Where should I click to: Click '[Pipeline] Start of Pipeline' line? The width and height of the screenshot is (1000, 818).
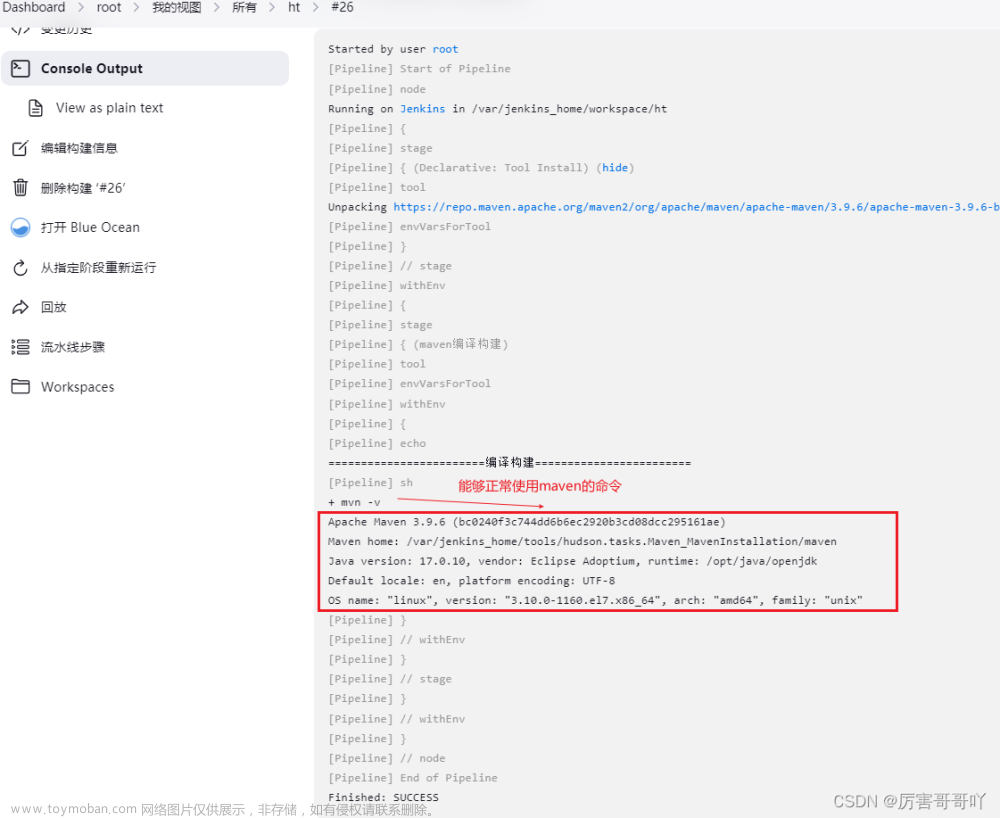(419, 68)
